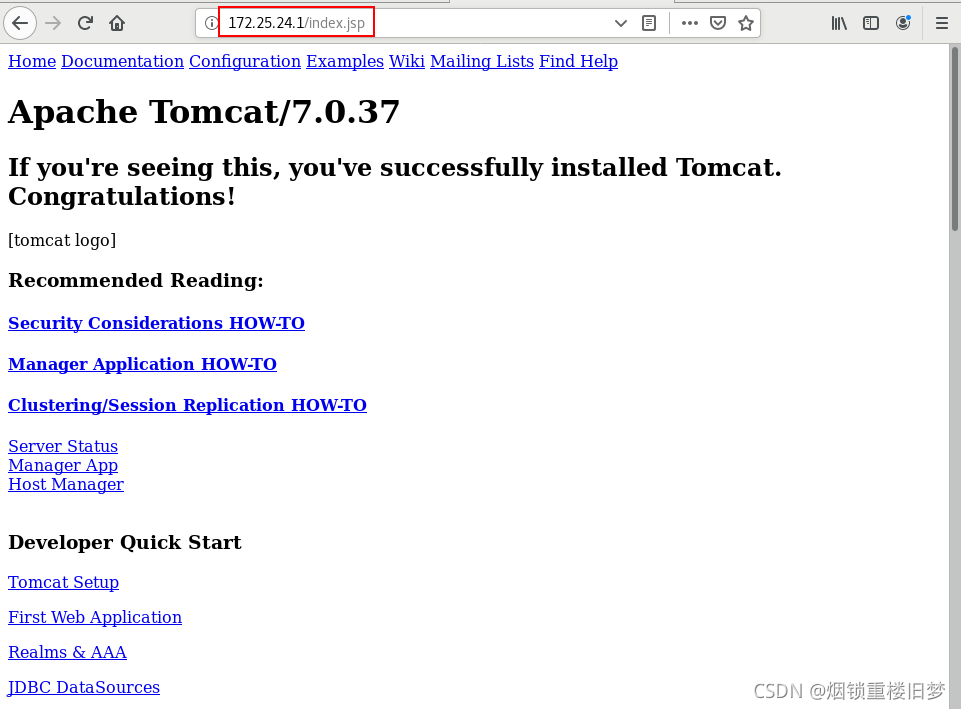Screen dimensions: 961x709
Task: Click the vertical scrollbar thumb
Action: click(954, 139)
